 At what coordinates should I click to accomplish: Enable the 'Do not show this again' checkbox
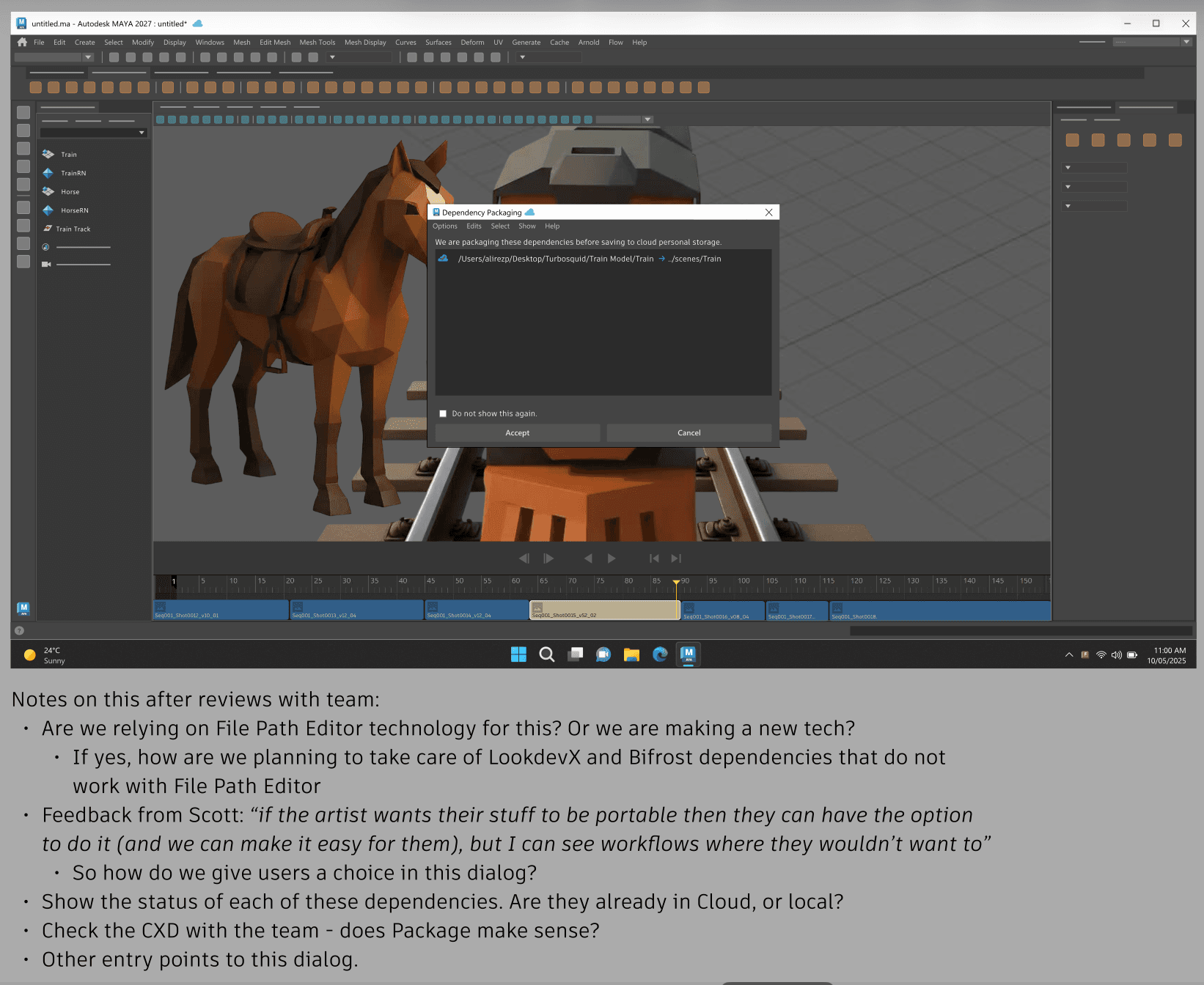coord(443,413)
